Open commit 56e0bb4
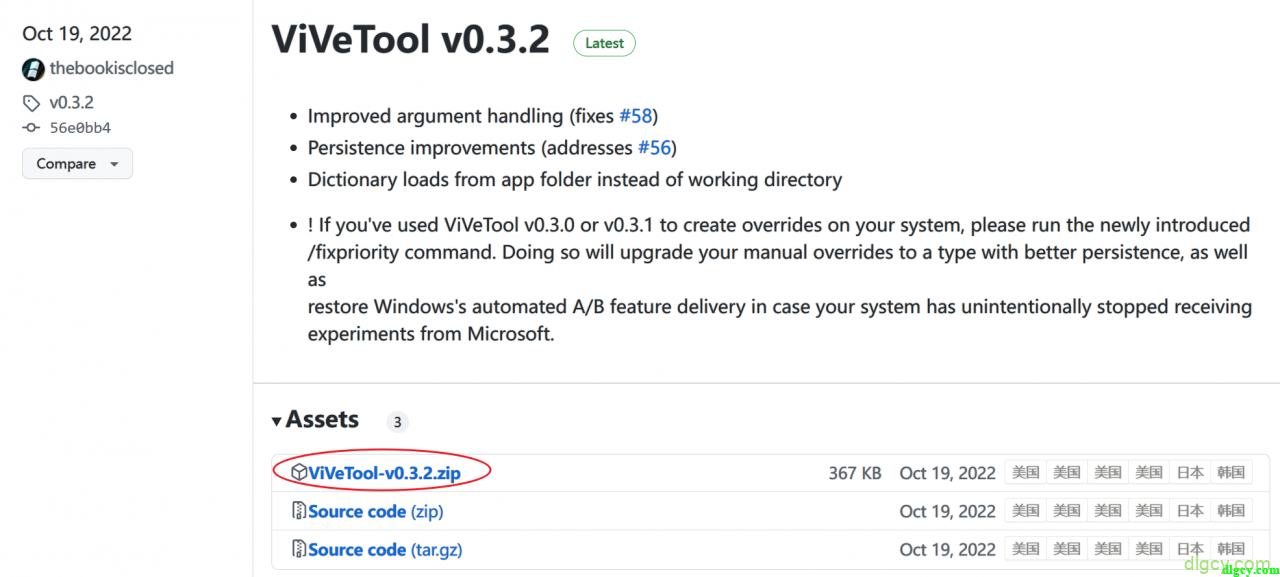Screen dimensions: 1280x577 (x=80, y=128)
